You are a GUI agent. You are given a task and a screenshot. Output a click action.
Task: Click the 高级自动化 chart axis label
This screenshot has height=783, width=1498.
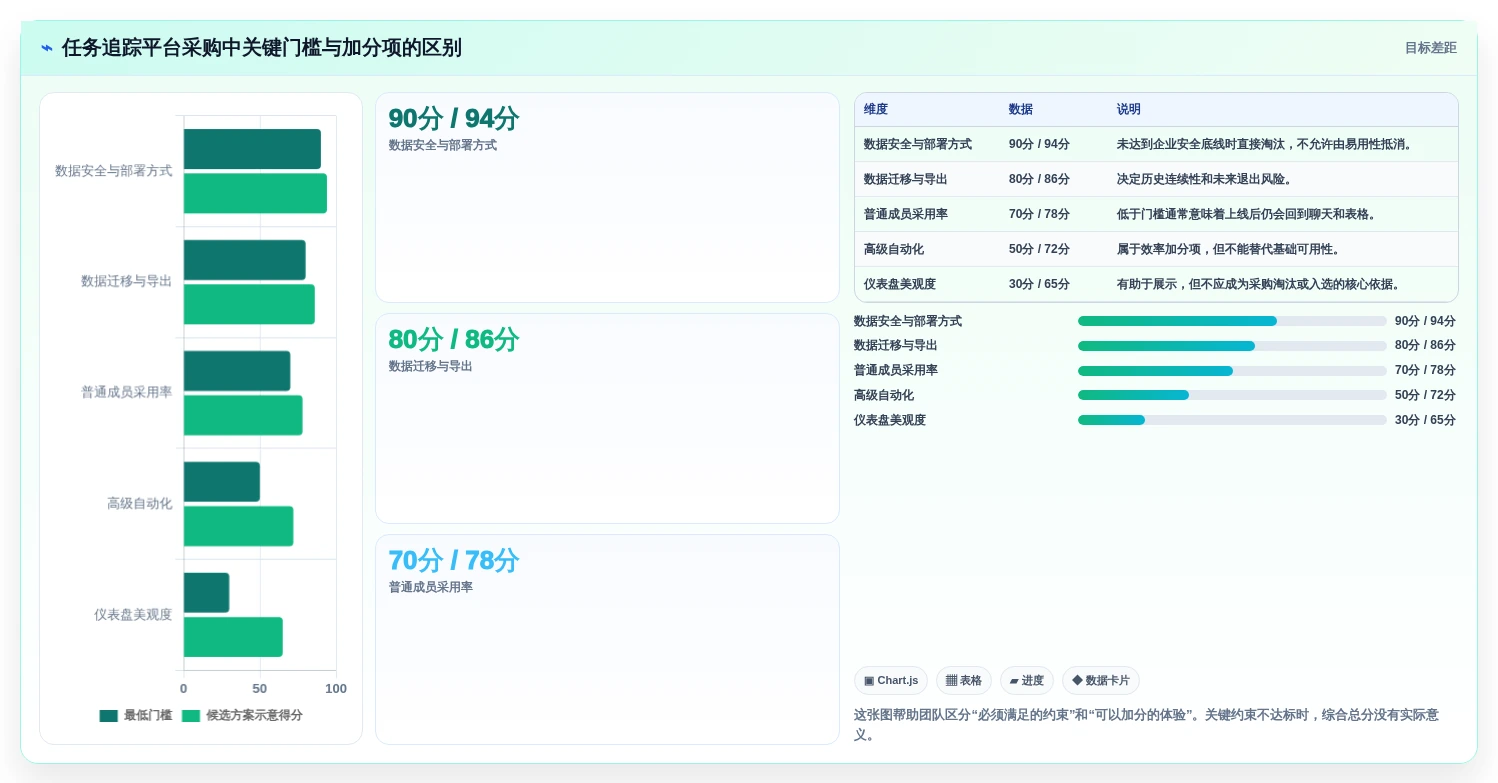click(139, 504)
